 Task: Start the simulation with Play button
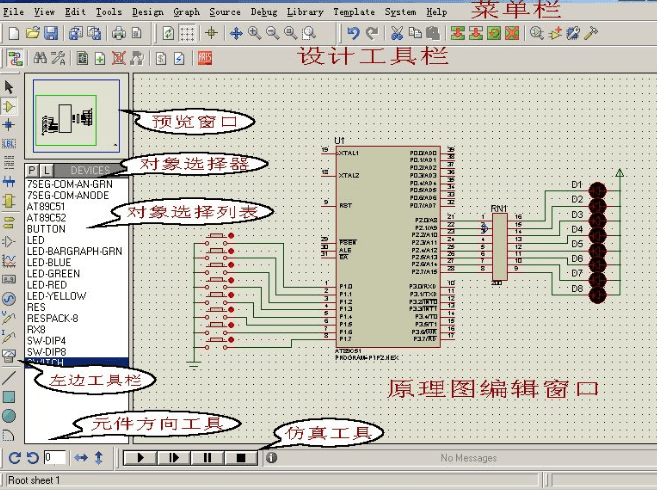pyautogui.click(x=141, y=457)
